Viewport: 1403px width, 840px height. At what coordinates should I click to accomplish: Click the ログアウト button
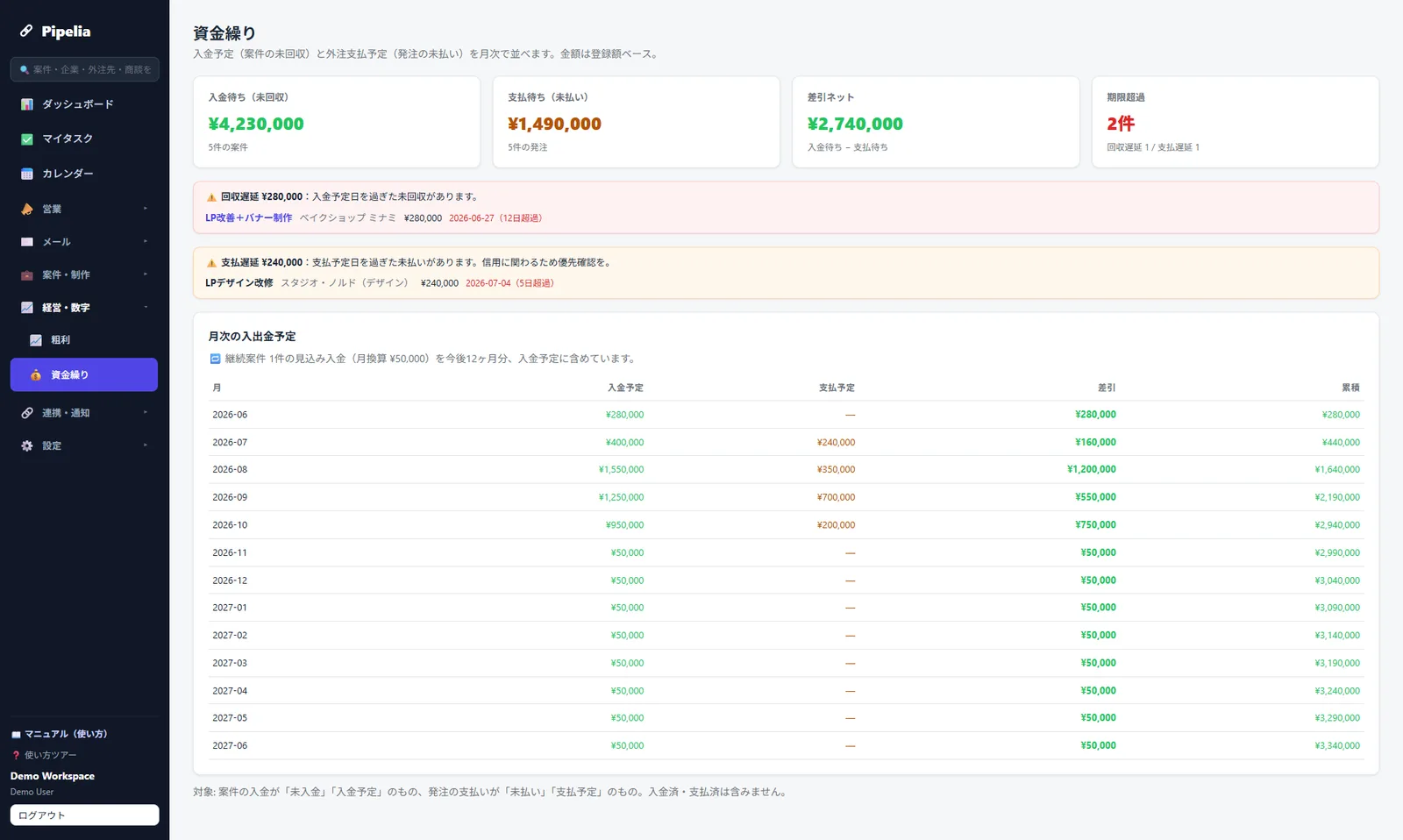pyautogui.click(x=84, y=815)
